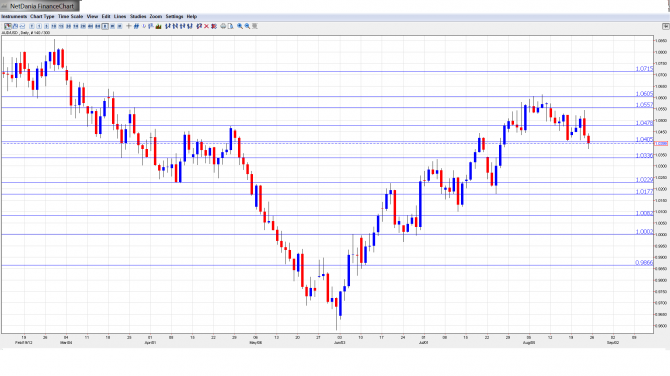Select the NetDania FinanceChart title tab

[39, 6]
